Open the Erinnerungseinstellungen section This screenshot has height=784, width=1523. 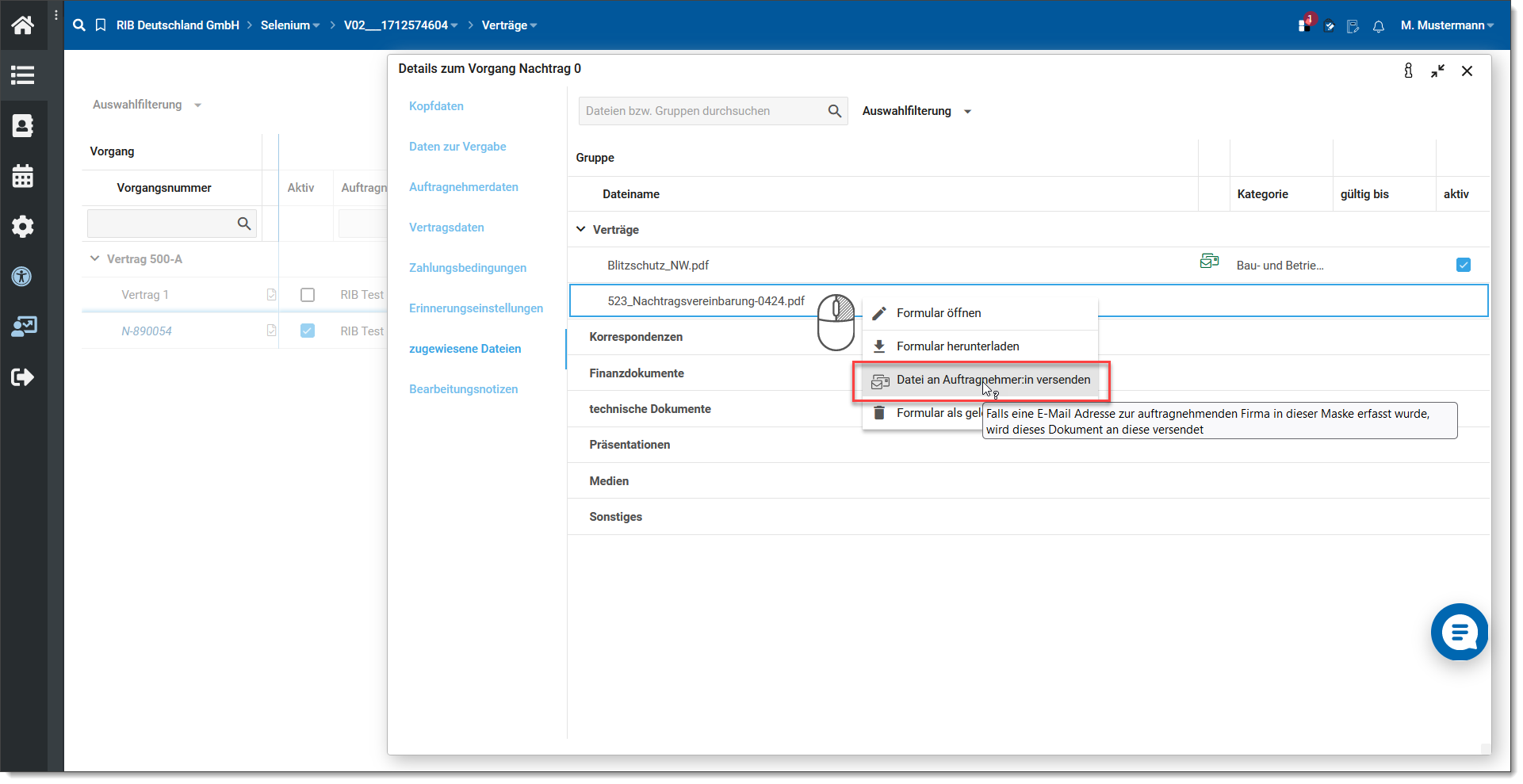coord(476,308)
